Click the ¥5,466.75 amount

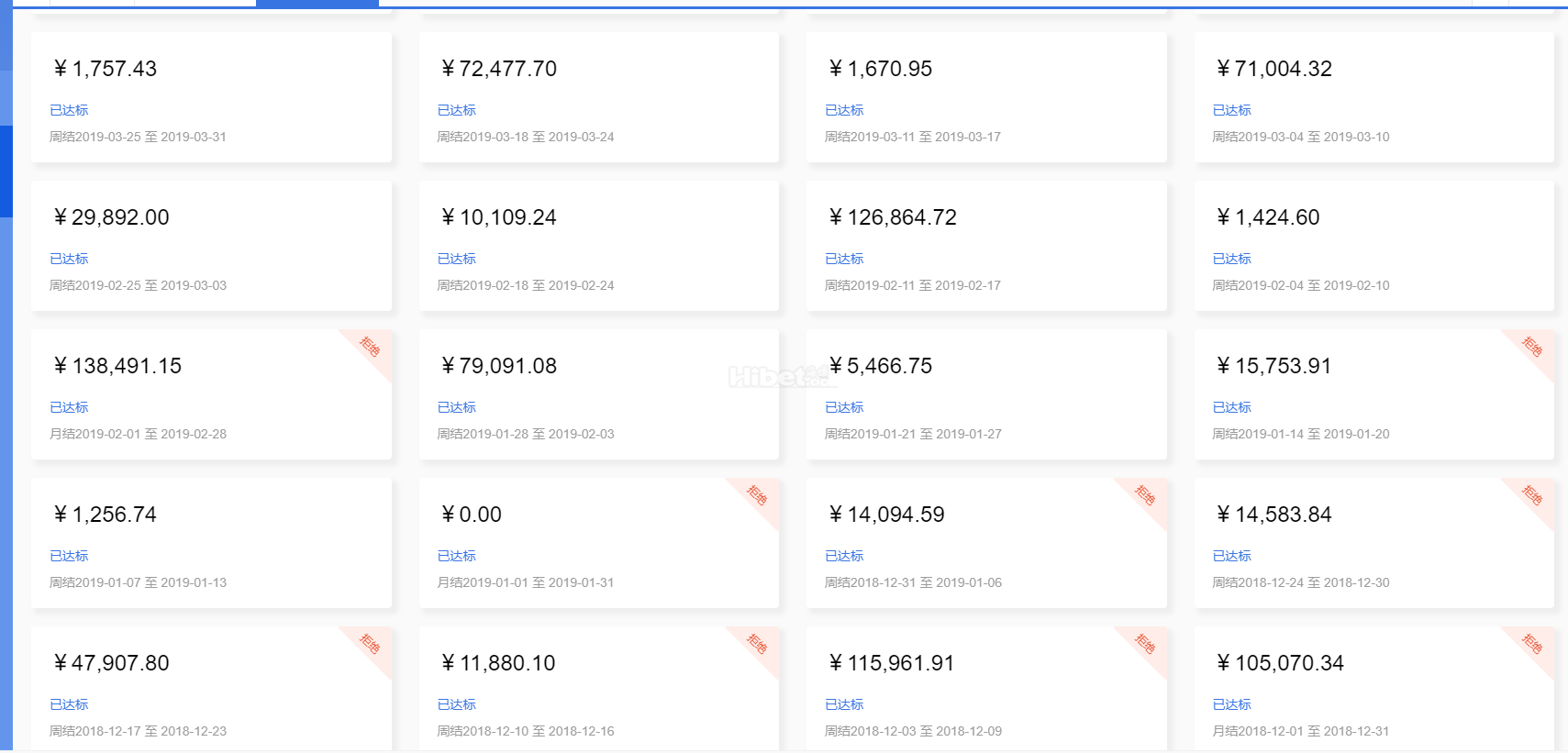pos(880,366)
